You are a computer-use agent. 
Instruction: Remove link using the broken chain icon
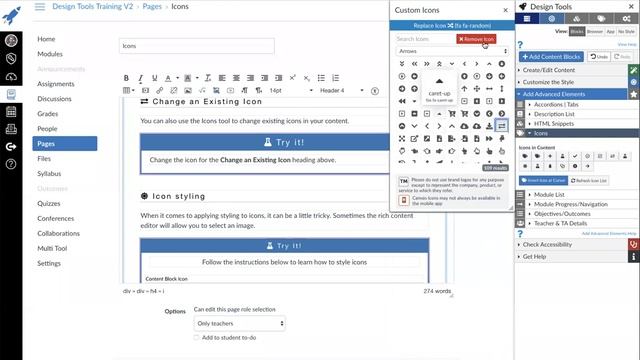173,90
